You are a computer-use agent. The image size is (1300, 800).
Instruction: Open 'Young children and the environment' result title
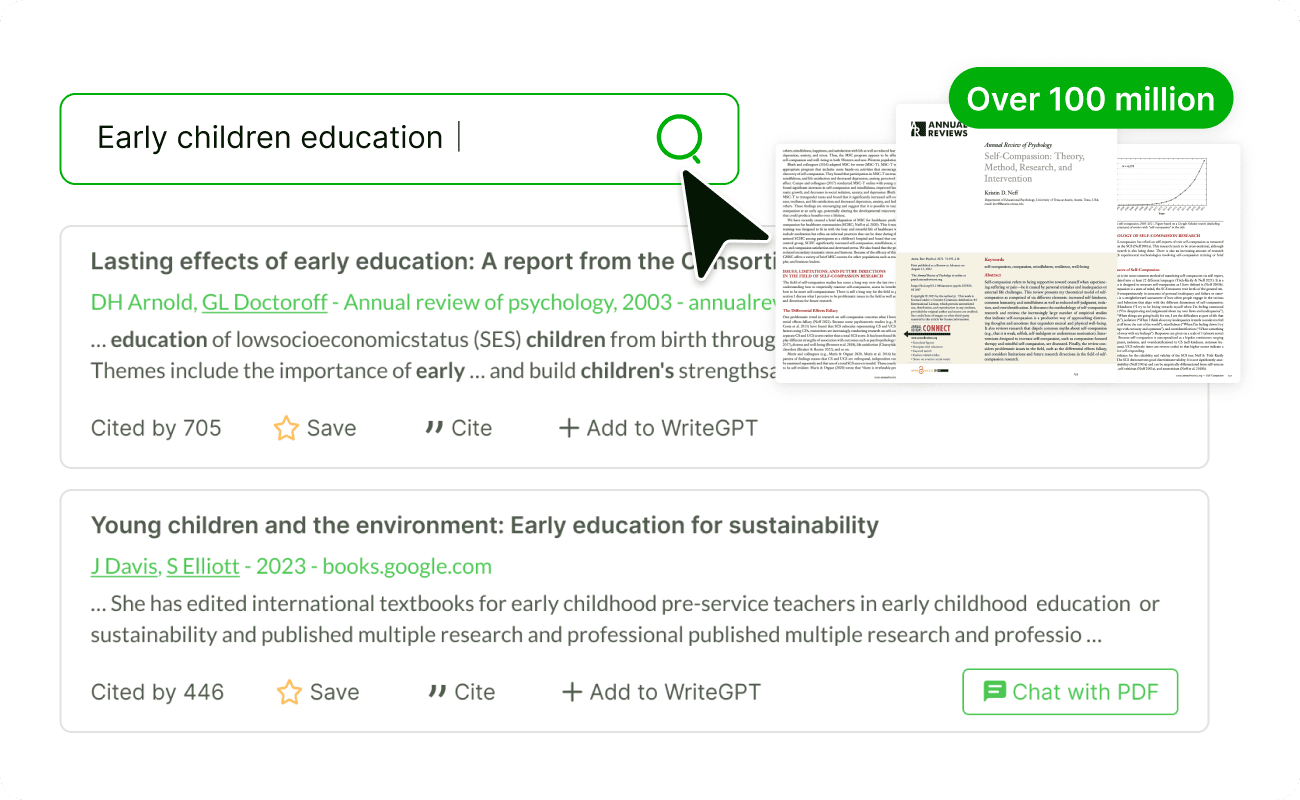click(x=484, y=525)
